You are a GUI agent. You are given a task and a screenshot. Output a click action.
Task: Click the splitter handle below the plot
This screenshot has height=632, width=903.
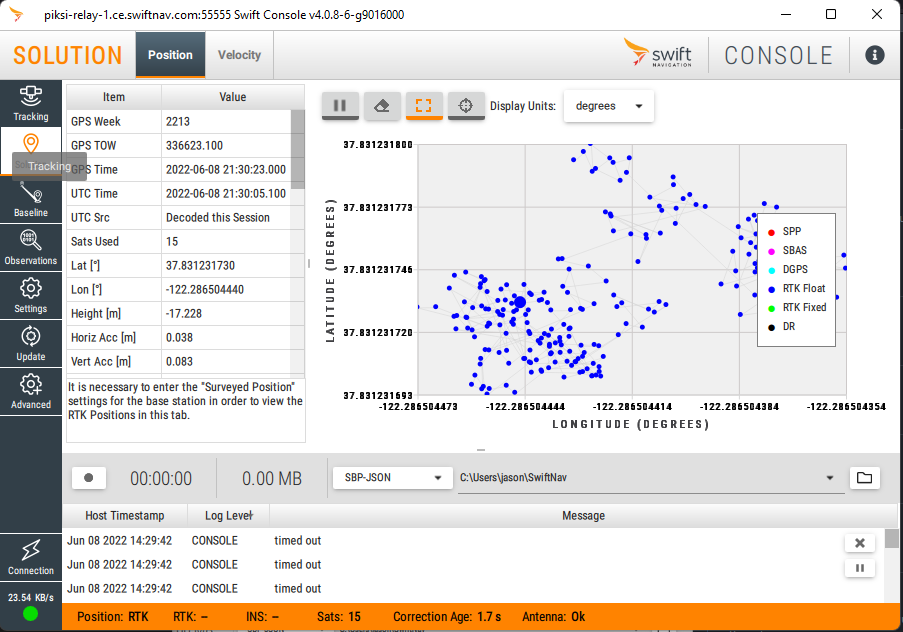coord(481,449)
